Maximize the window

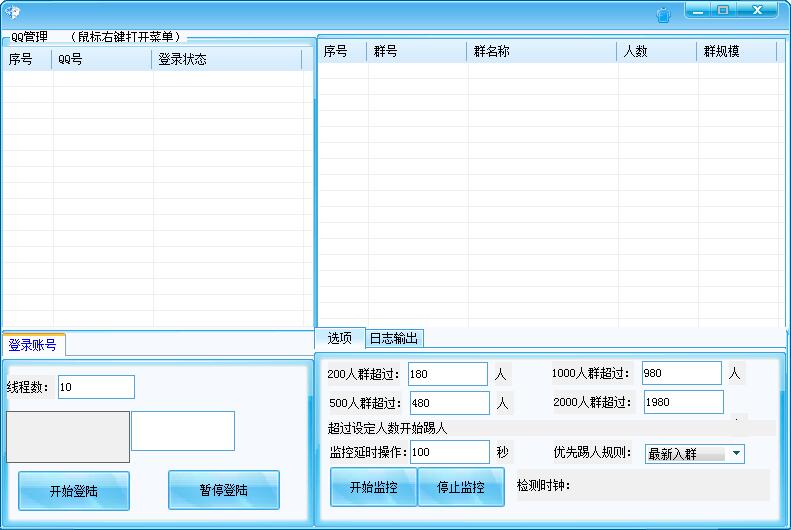723,10
